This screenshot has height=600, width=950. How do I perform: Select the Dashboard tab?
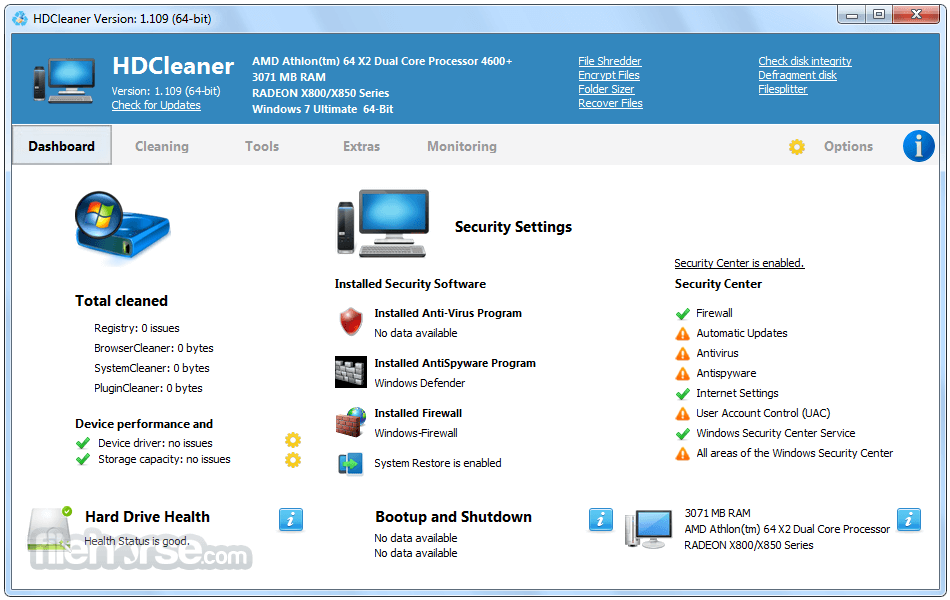(62, 146)
